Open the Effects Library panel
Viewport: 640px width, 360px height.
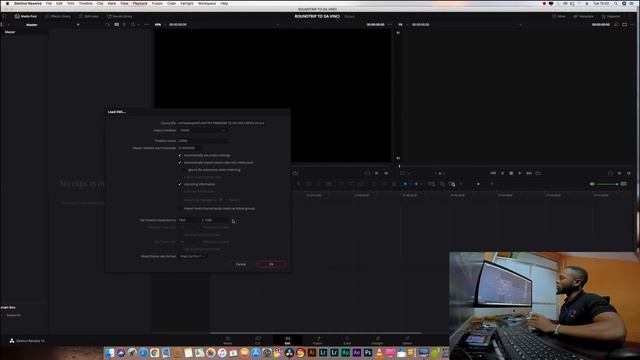(x=58, y=16)
